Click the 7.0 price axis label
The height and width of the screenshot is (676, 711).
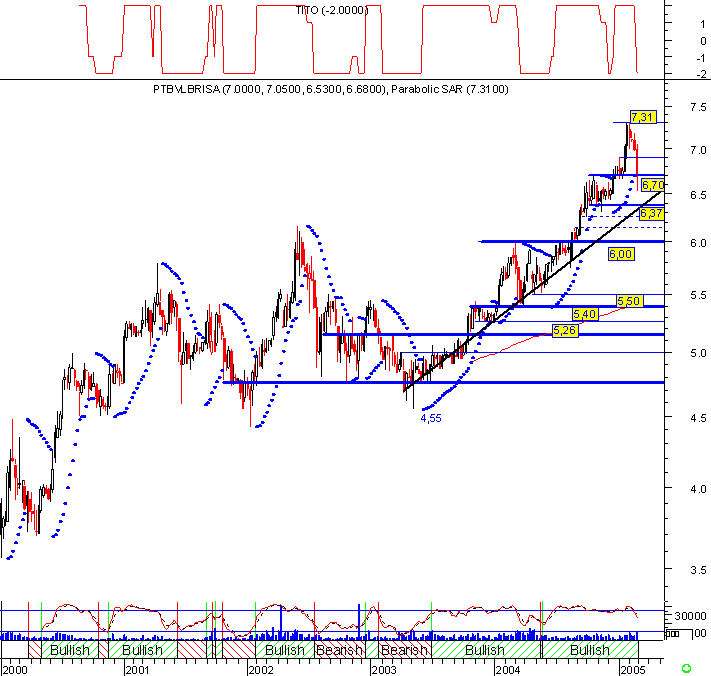[698, 150]
